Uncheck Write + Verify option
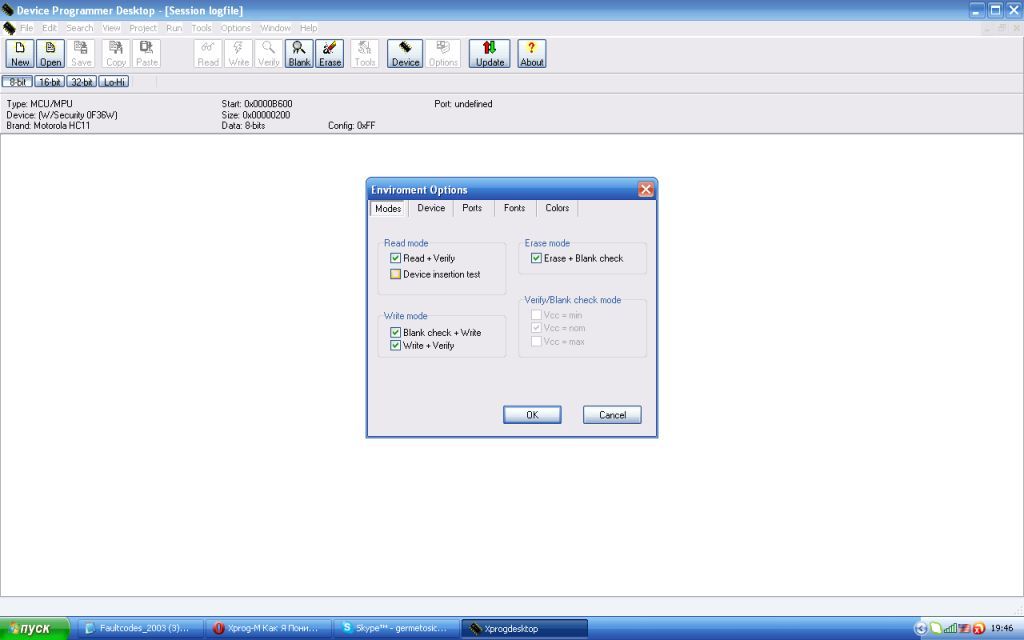 coord(395,345)
